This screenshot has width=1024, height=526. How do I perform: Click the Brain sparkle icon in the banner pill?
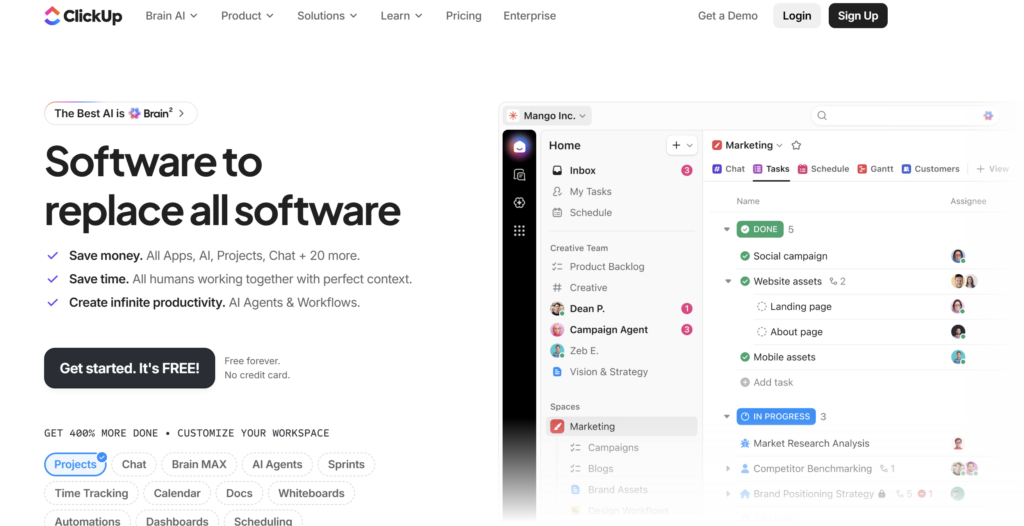click(x=135, y=113)
